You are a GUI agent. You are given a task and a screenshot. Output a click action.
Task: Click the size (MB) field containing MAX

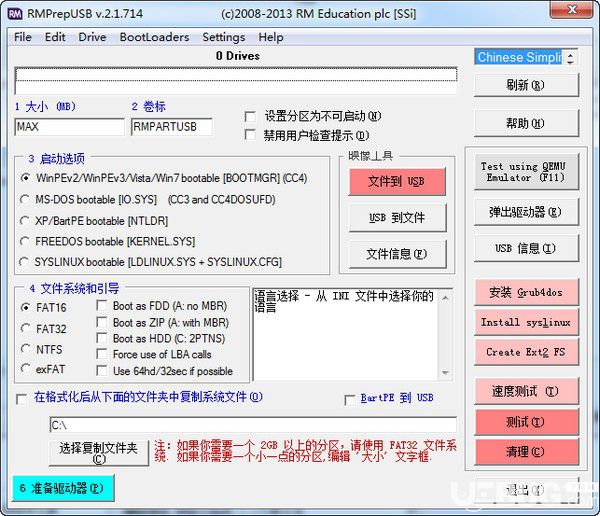[x=69, y=127]
